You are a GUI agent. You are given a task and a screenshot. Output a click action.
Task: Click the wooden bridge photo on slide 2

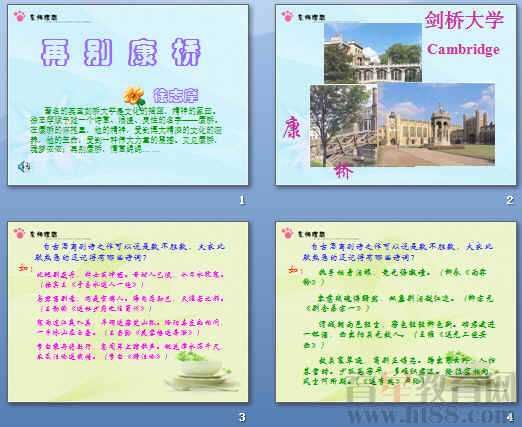(344, 126)
